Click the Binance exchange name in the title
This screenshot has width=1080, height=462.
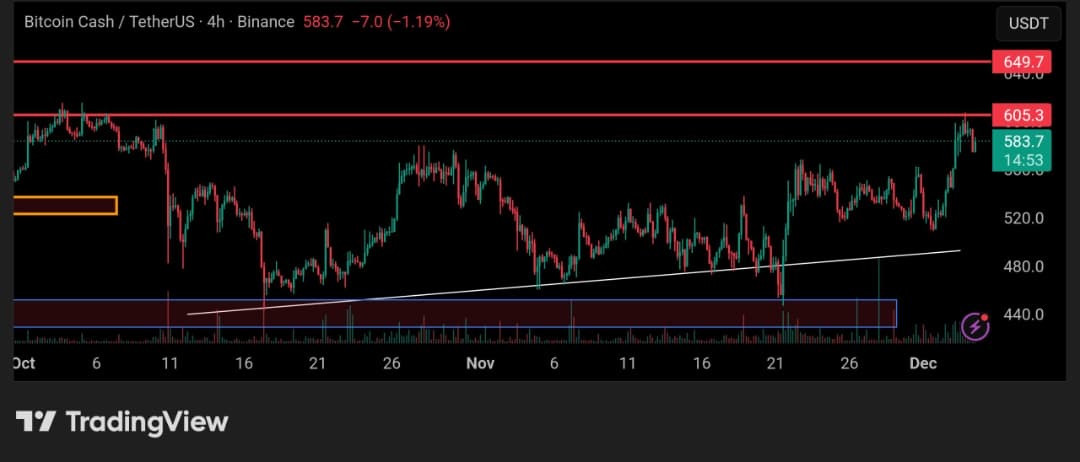click(x=265, y=22)
